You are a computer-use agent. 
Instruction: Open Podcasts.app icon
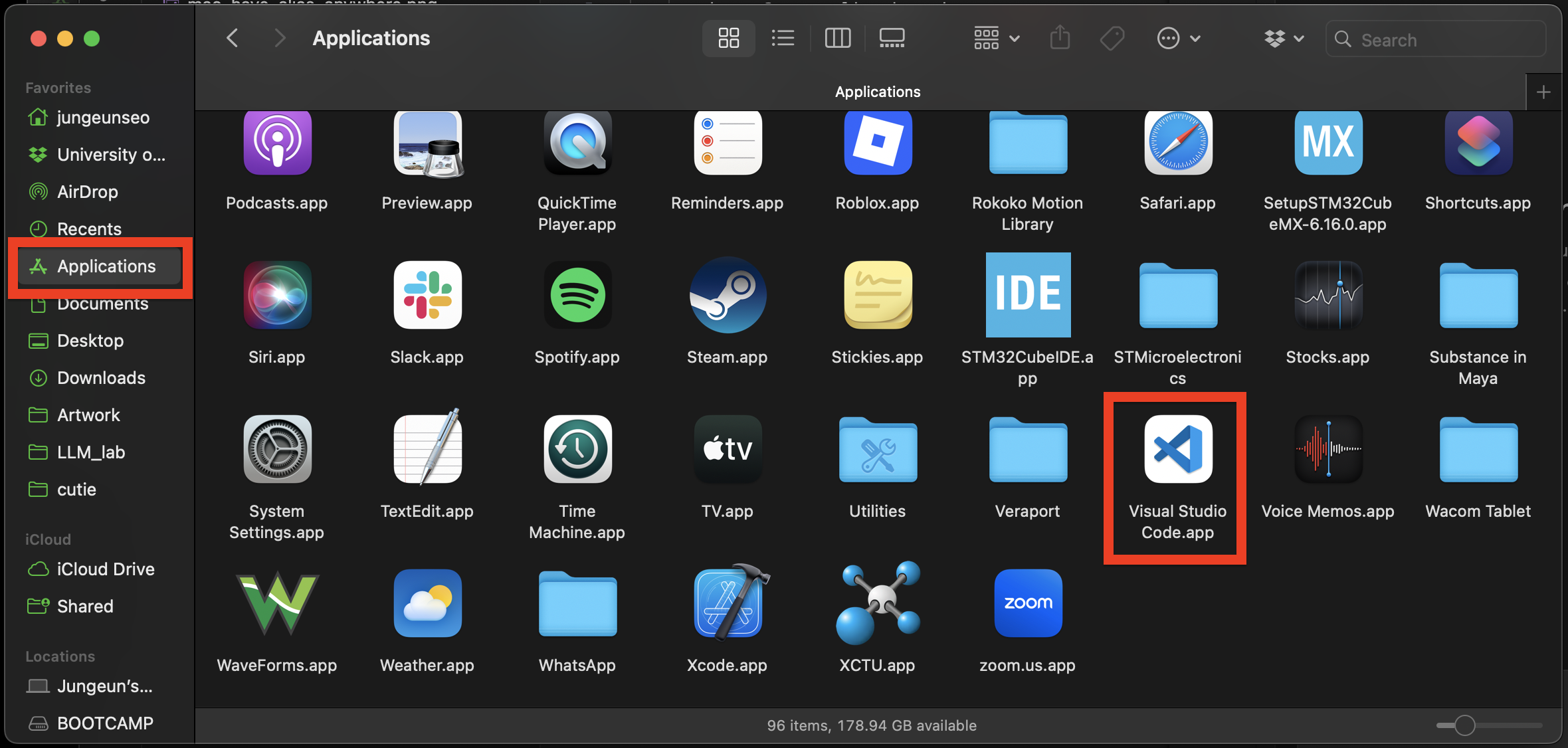(277, 142)
